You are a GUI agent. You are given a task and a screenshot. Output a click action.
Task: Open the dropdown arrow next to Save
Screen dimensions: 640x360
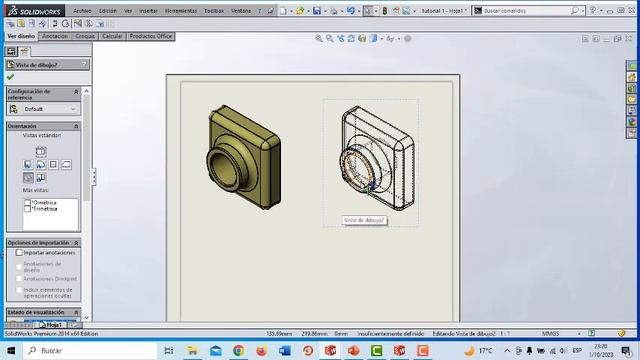click(x=325, y=11)
